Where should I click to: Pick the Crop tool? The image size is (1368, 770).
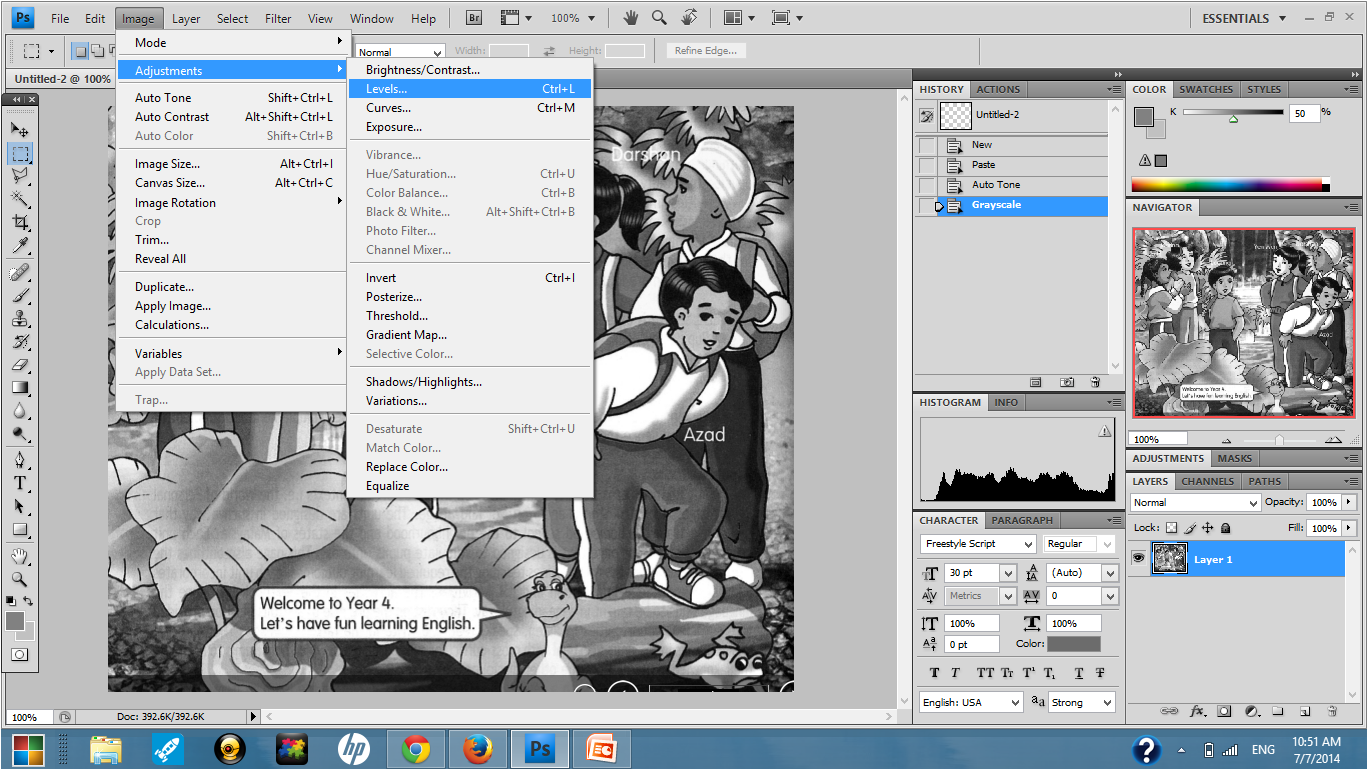click(x=20, y=222)
